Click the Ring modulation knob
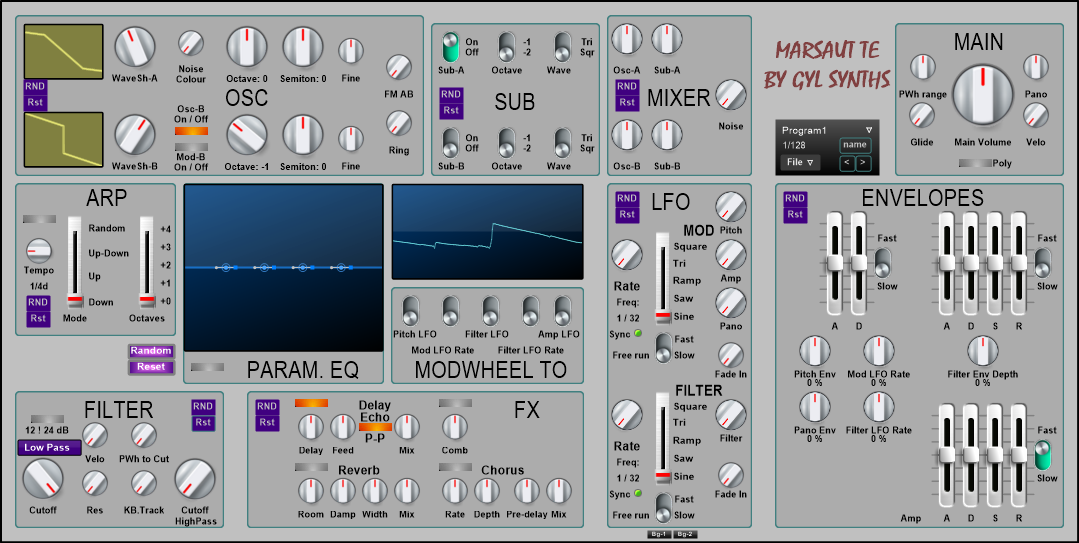The image size is (1079, 543). 399,123
